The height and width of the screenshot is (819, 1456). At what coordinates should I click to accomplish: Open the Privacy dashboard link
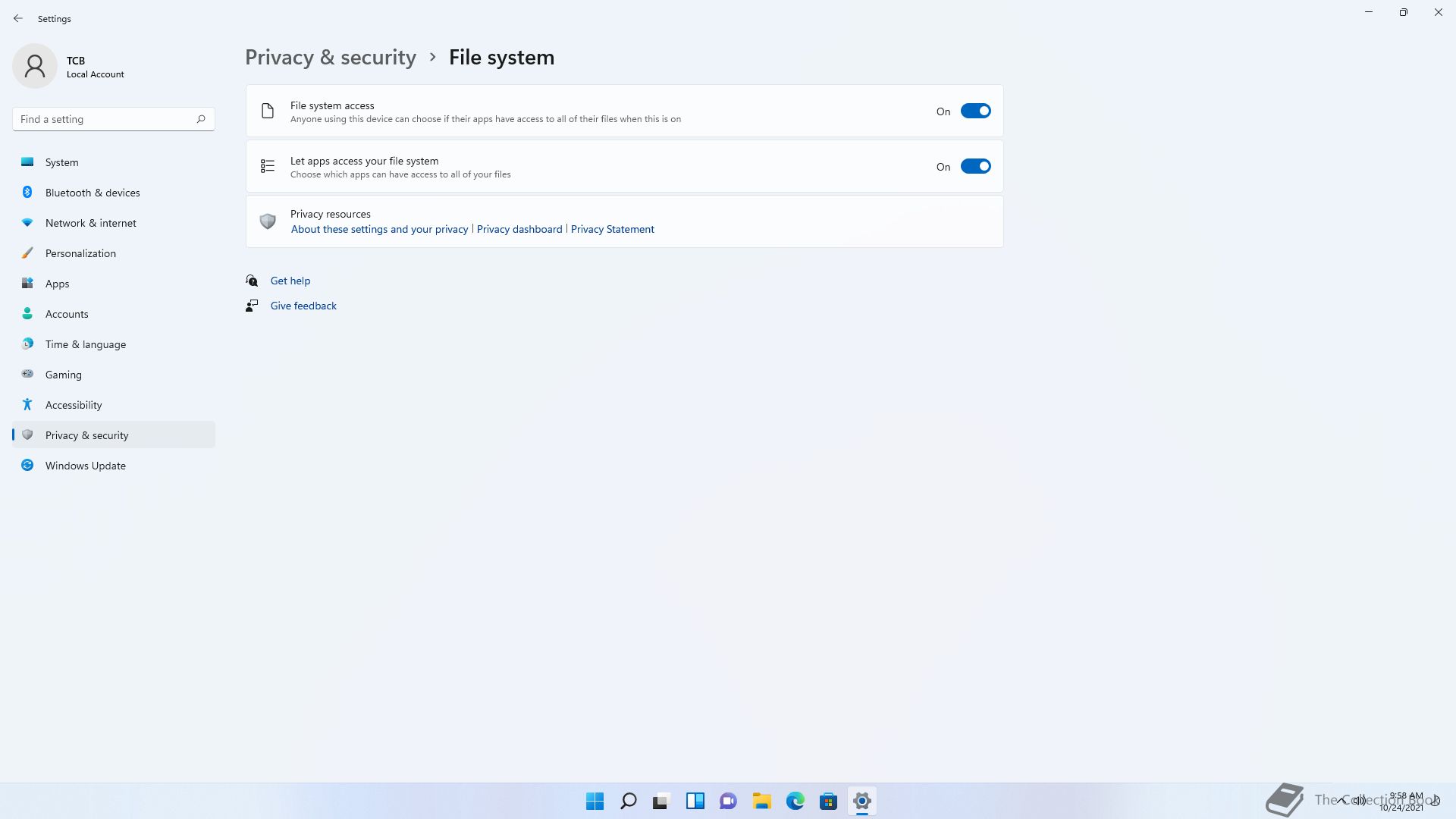[519, 229]
